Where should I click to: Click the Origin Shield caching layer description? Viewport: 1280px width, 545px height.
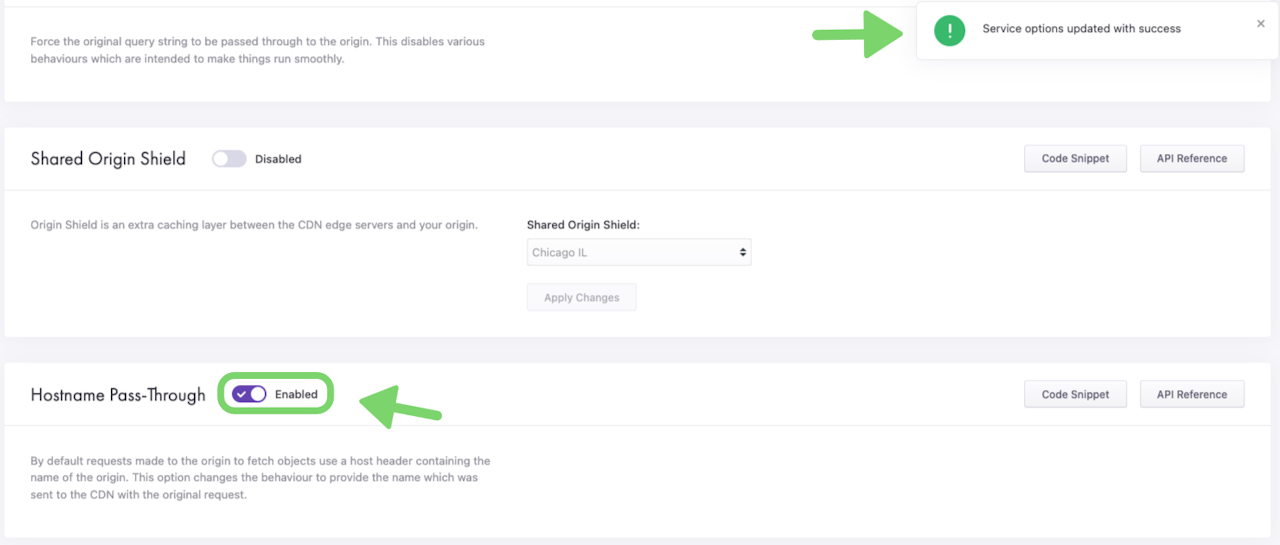click(x=254, y=225)
